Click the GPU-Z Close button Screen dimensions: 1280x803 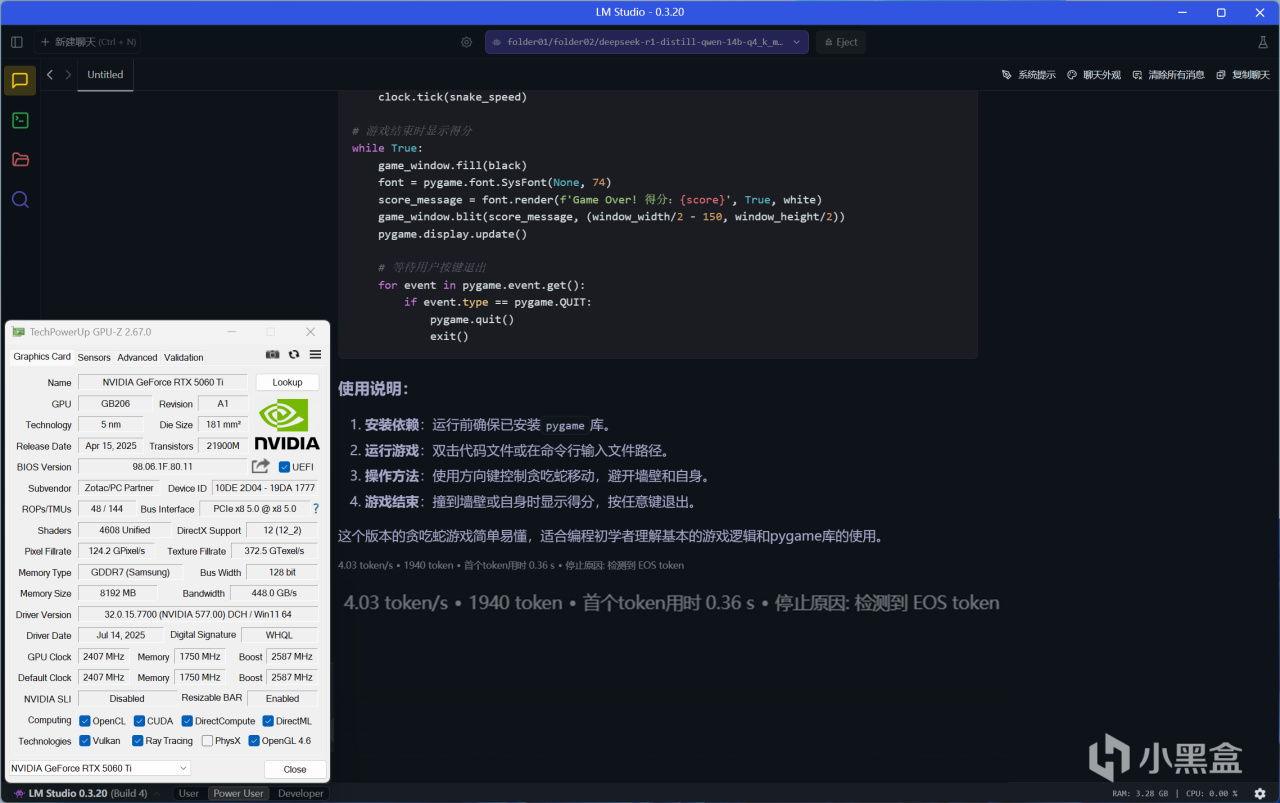tap(295, 769)
